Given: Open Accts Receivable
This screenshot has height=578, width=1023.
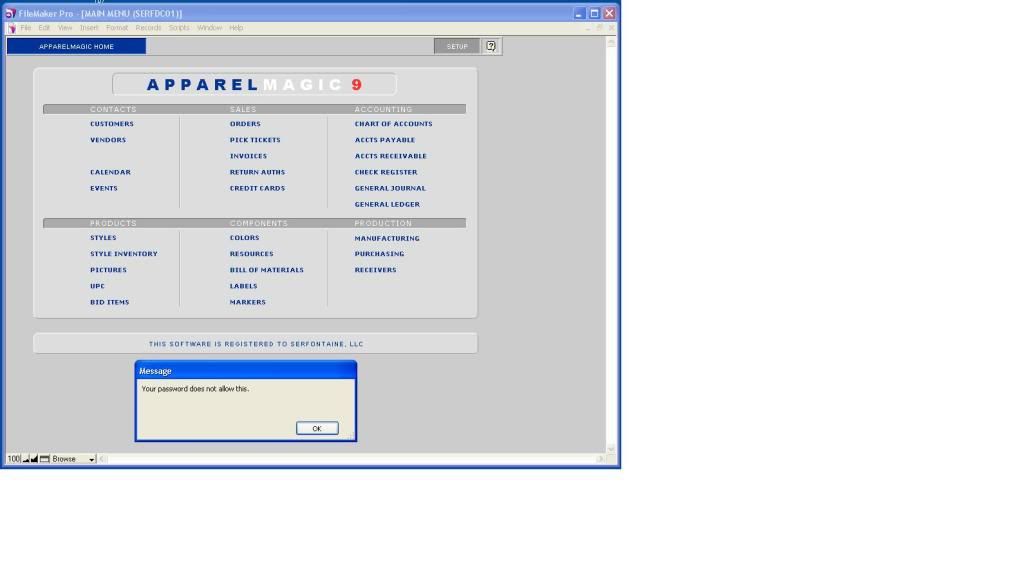Looking at the screenshot, I should point(391,157).
